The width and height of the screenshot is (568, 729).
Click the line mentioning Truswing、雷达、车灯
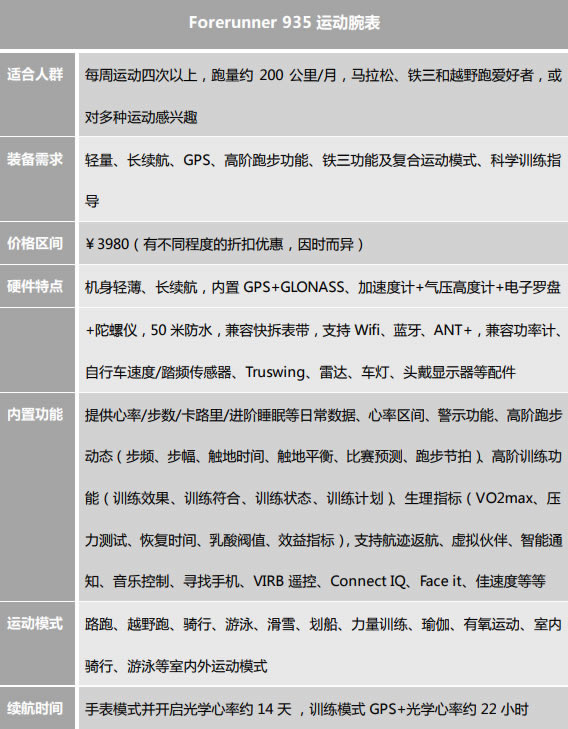(x=300, y=372)
